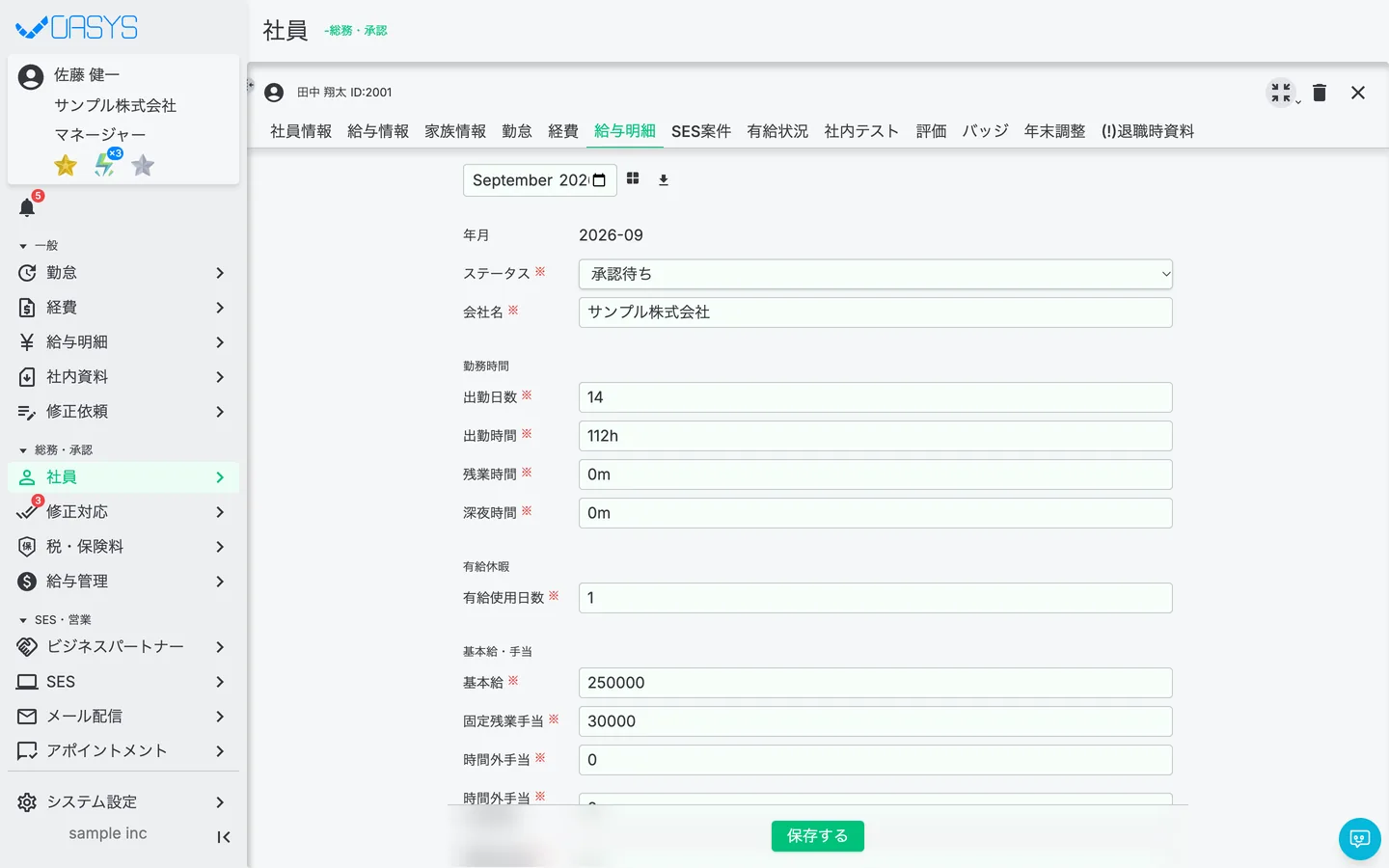Open the 有給状況 tab
Image resolution: width=1389 pixels, height=868 pixels.
click(777, 131)
